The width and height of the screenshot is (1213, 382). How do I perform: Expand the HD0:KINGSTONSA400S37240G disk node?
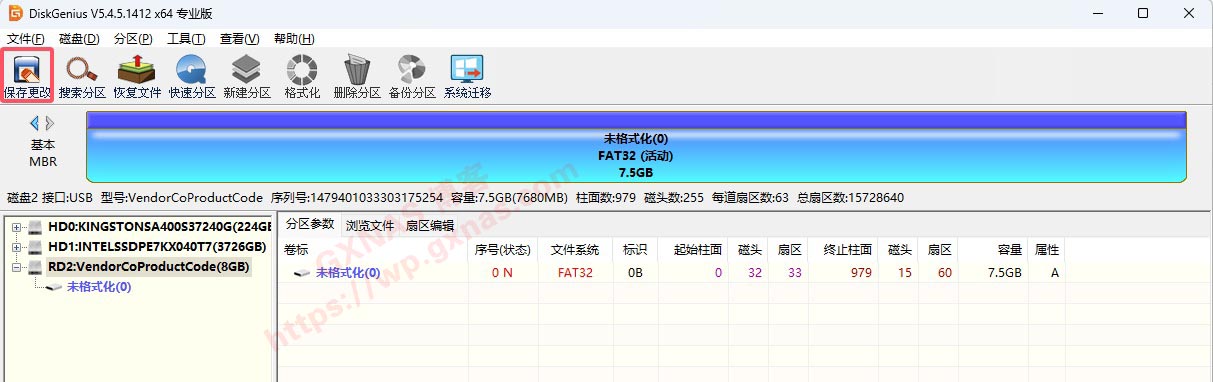point(17,227)
